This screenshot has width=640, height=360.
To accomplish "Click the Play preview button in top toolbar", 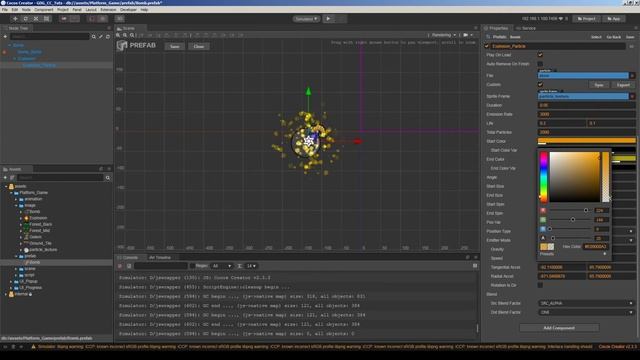I will [329, 19].
